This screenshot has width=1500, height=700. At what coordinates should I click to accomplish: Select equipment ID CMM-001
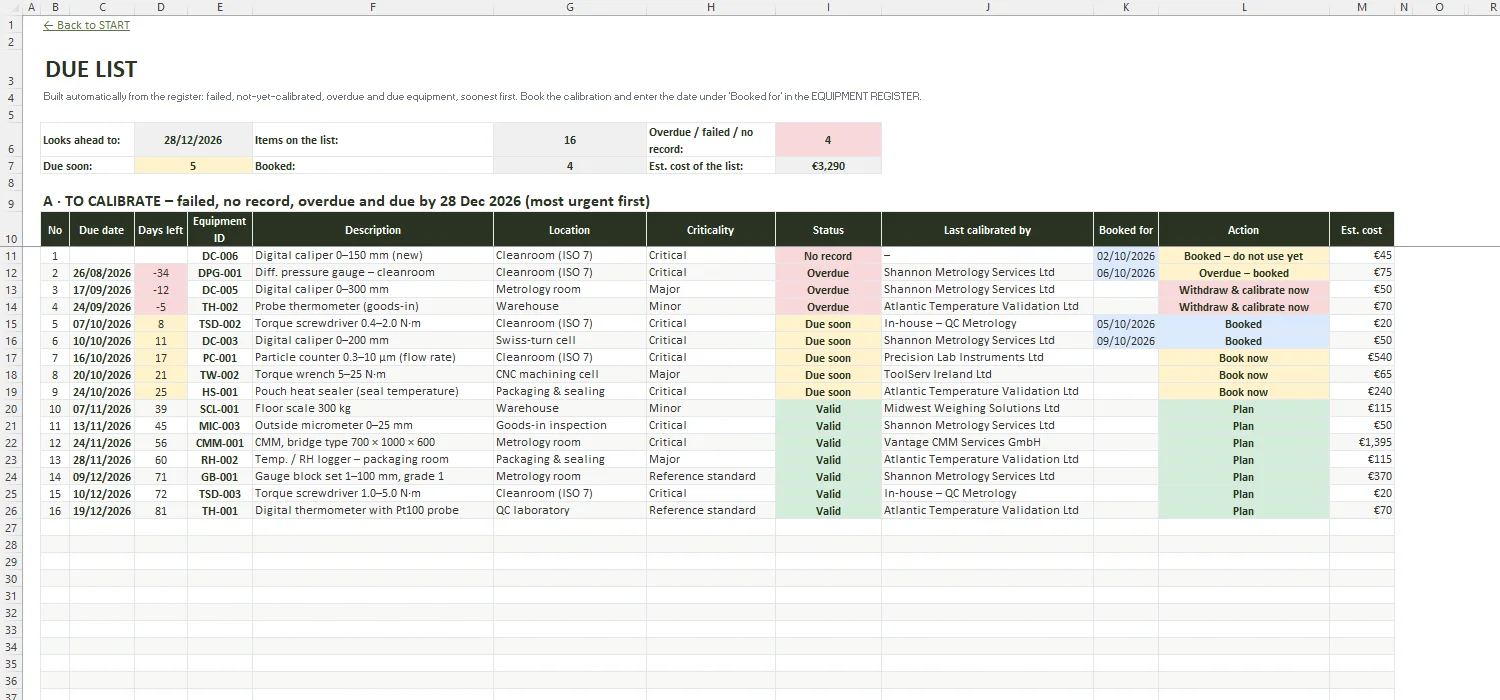point(220,443)
